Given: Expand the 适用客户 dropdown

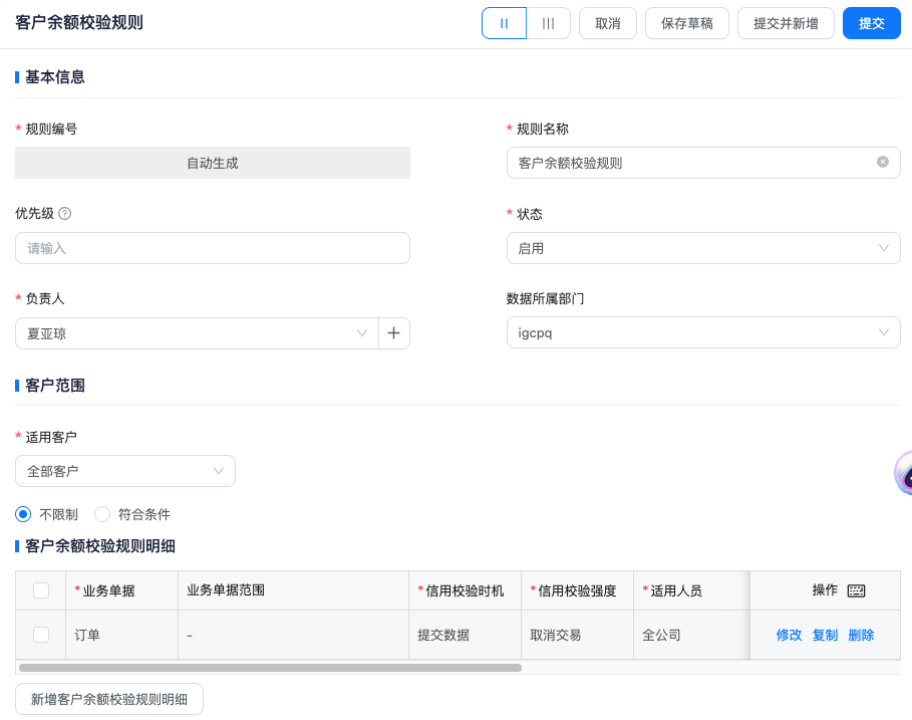Looking at the screenshot, I should pyautogui.click(x=125, y=471).
